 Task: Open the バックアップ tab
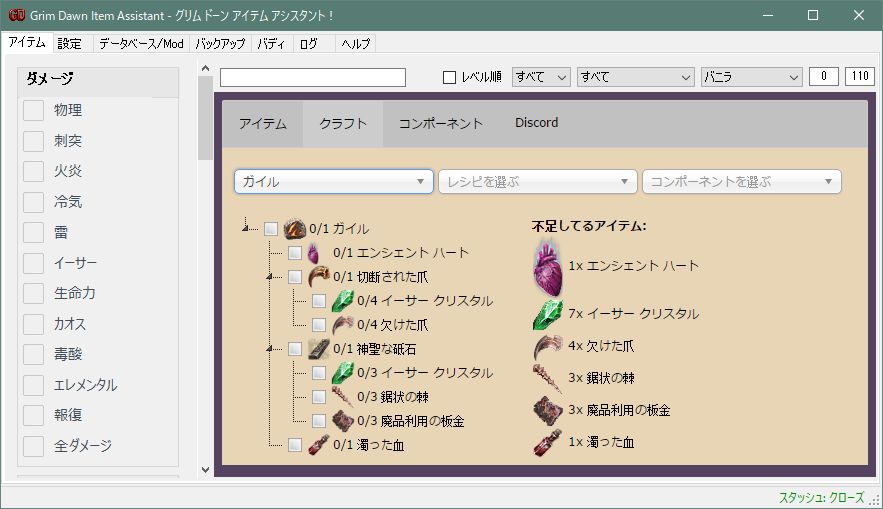pyautogui.click(x=220, y=43)
